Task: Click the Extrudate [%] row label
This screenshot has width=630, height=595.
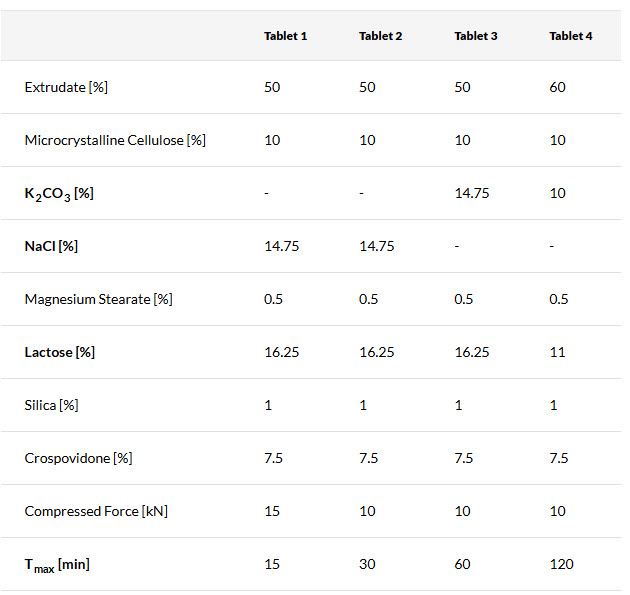Action: coord(66,87)
